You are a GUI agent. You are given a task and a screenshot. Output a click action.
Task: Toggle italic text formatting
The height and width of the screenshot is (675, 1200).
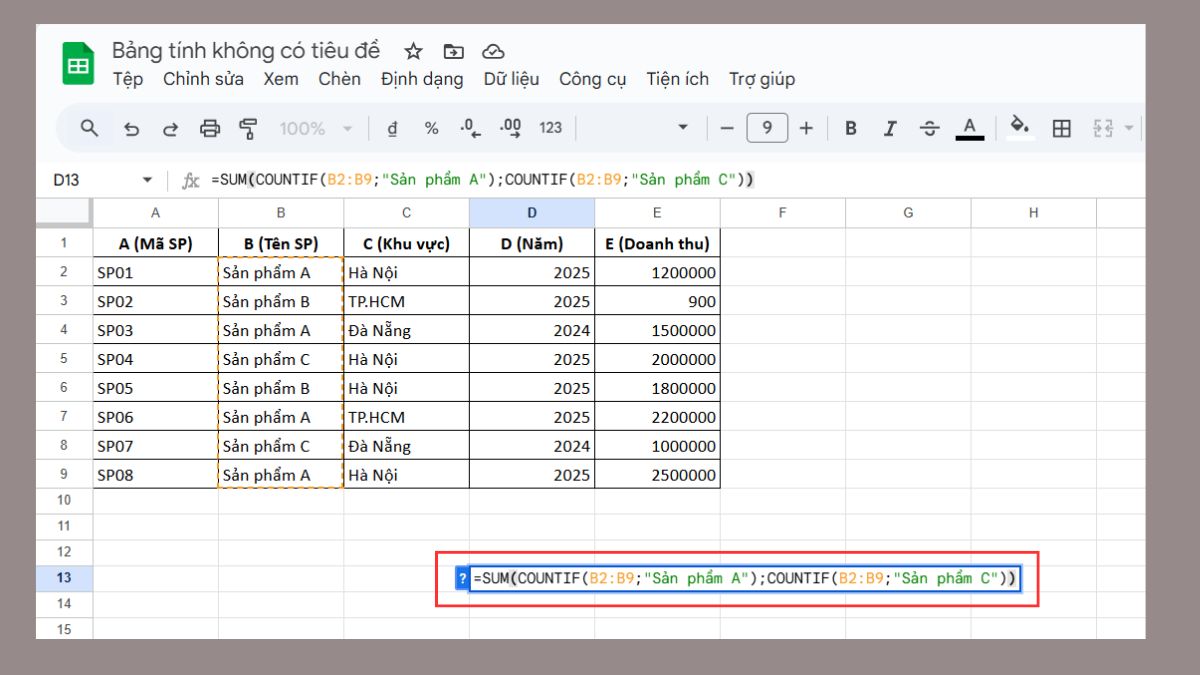[890, 128]
